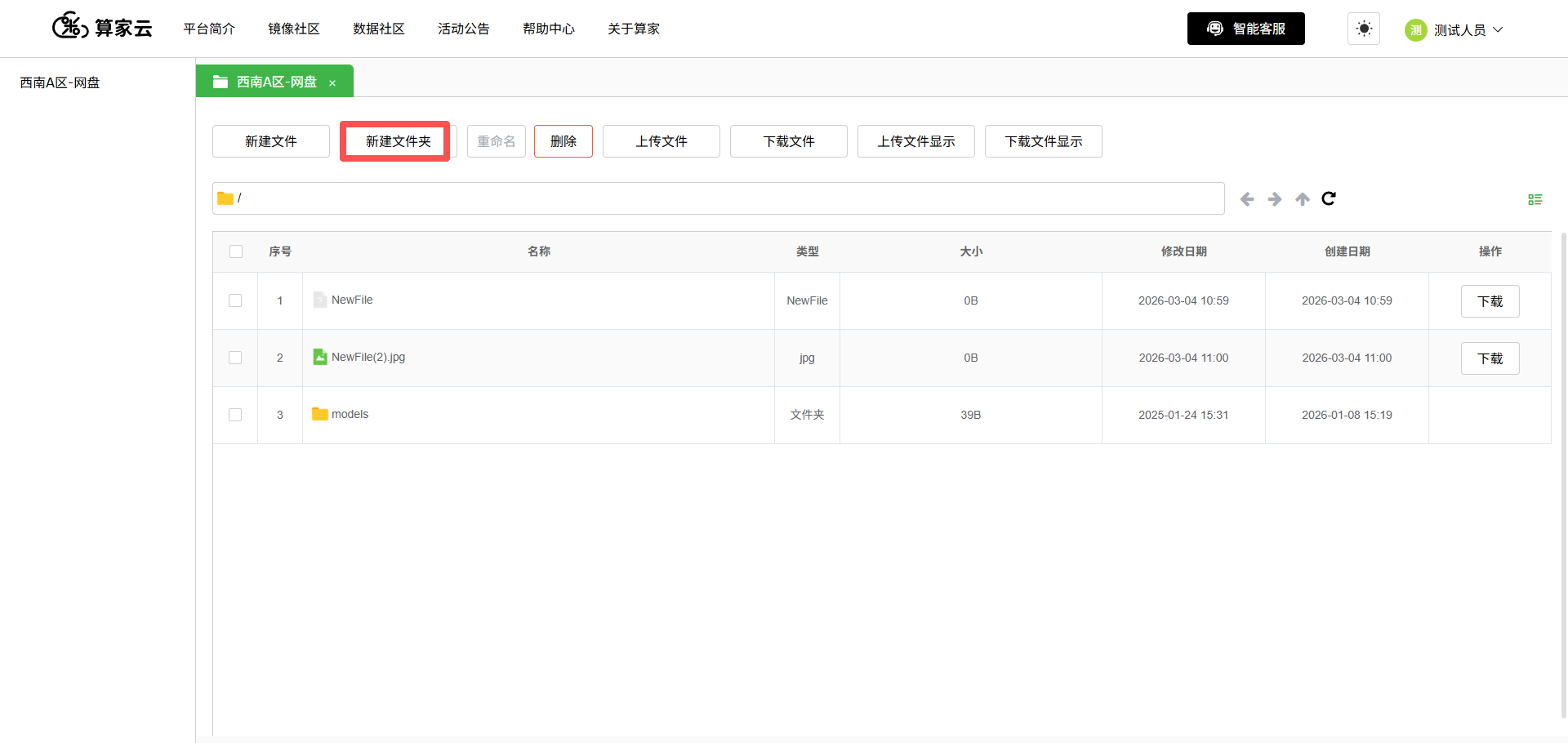This screenshot has height=743, width=1568.
Task: Open 智能客服 support chat
Action: coord(1246,29)
